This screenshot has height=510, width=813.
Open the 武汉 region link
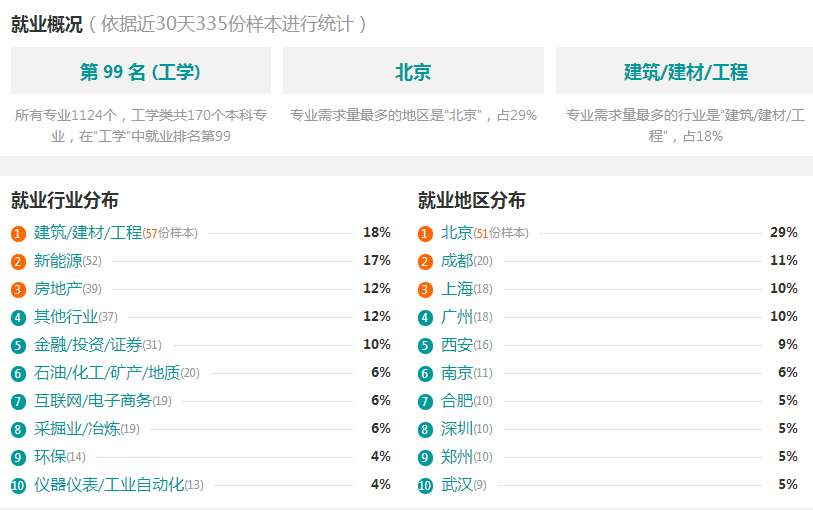coord(457,484)
